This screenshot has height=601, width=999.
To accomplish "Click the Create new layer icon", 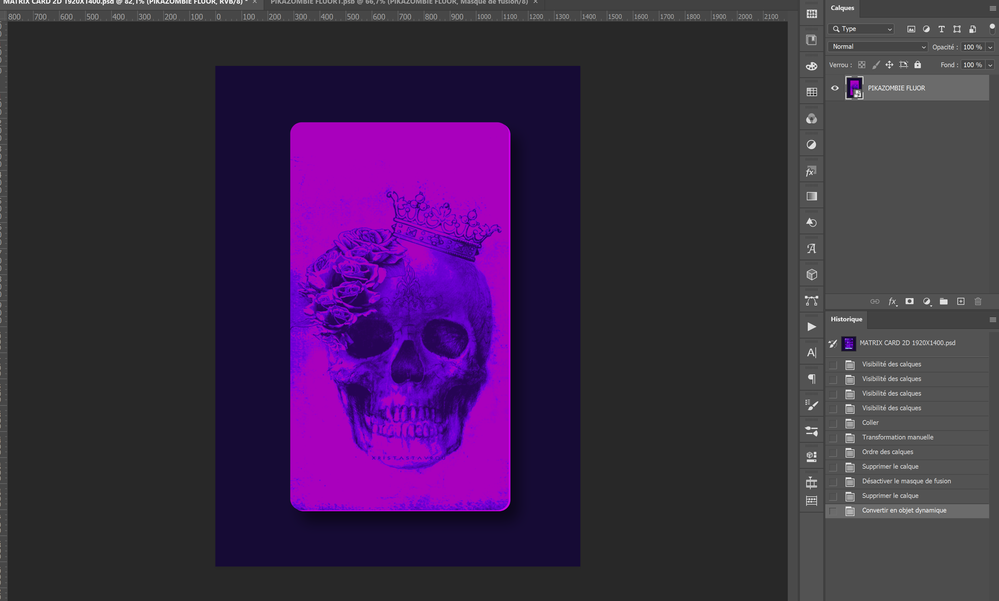I will [961, 301].
